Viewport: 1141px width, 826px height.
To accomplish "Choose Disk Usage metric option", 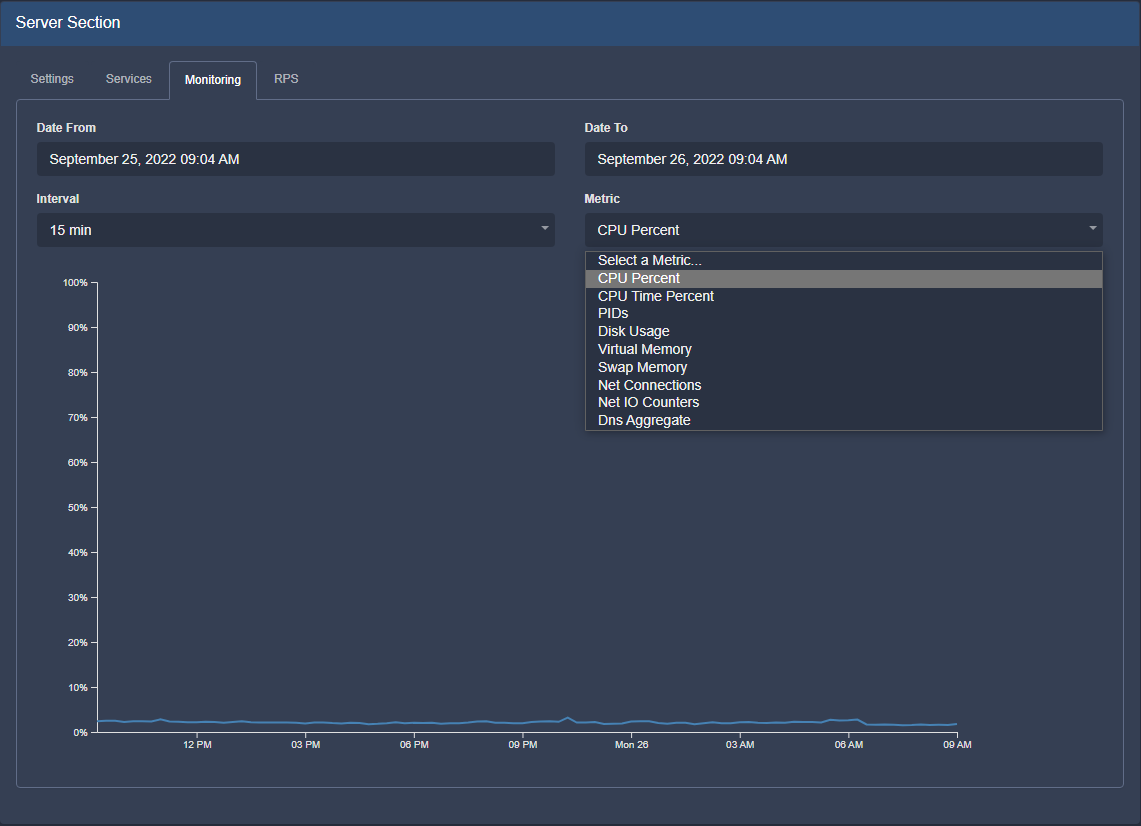I will [x=634, y=332].
